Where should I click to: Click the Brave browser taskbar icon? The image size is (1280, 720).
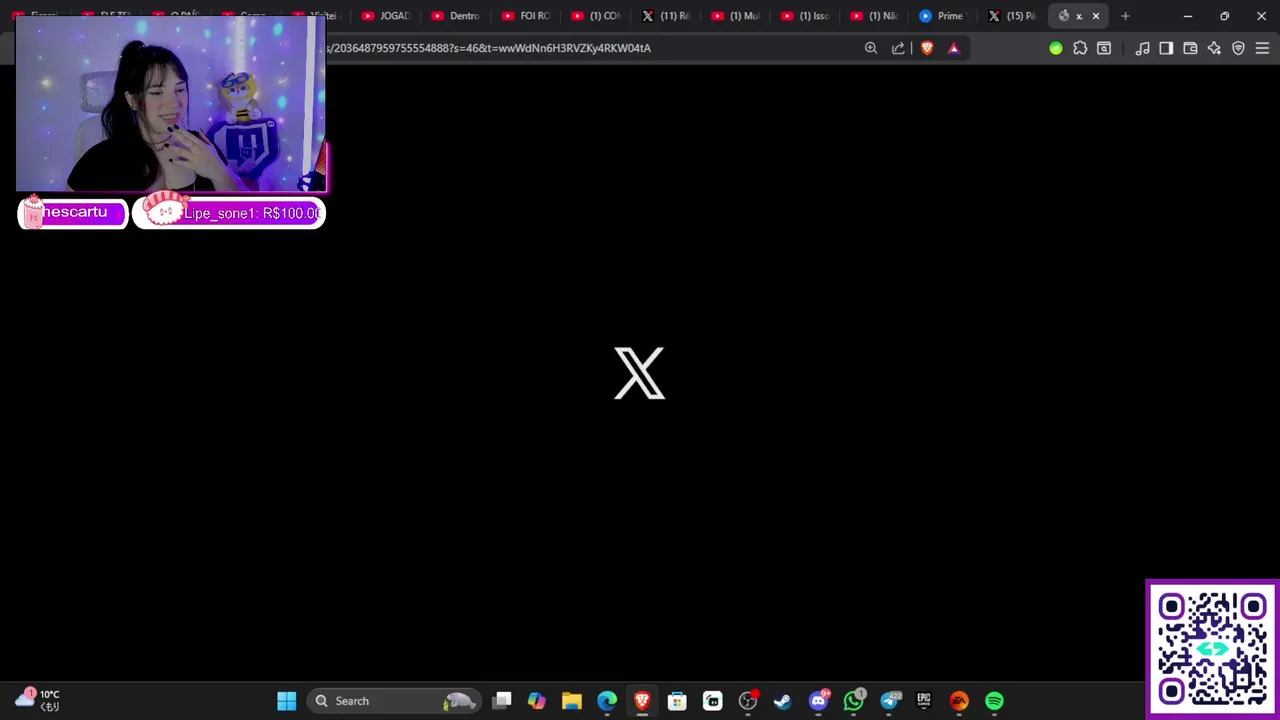(x=642, y=701)
